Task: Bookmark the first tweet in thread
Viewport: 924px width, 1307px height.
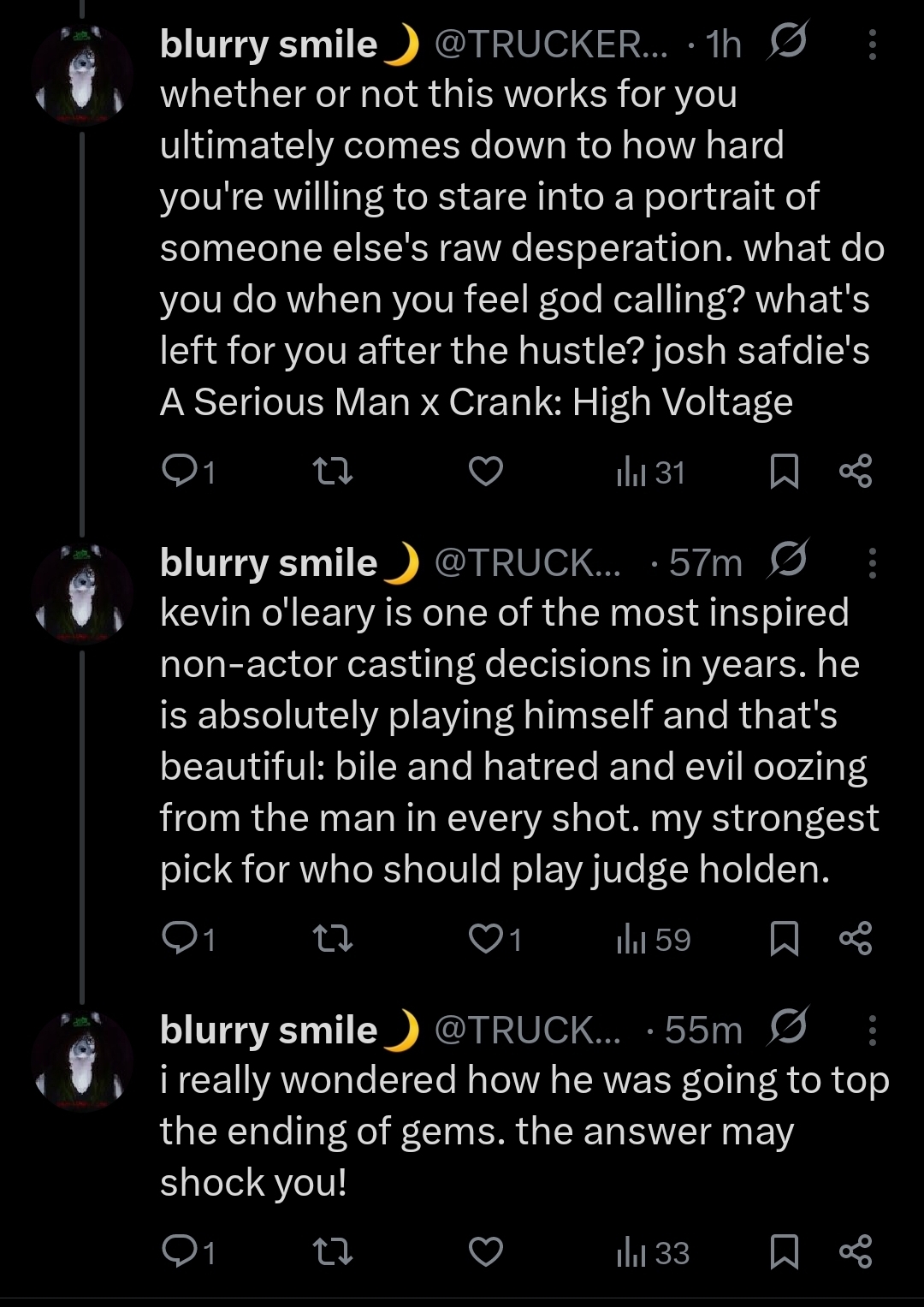Action: (784, 472)
